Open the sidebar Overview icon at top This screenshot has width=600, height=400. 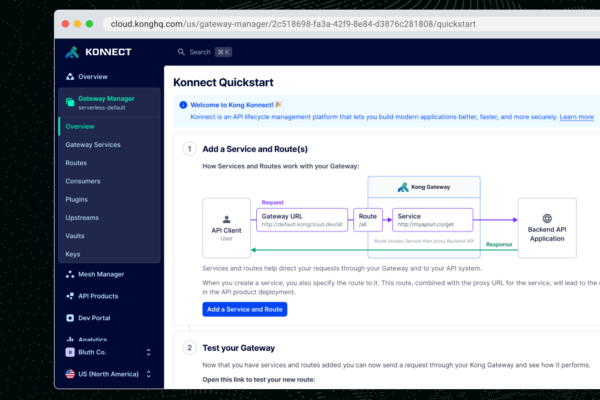69,77
